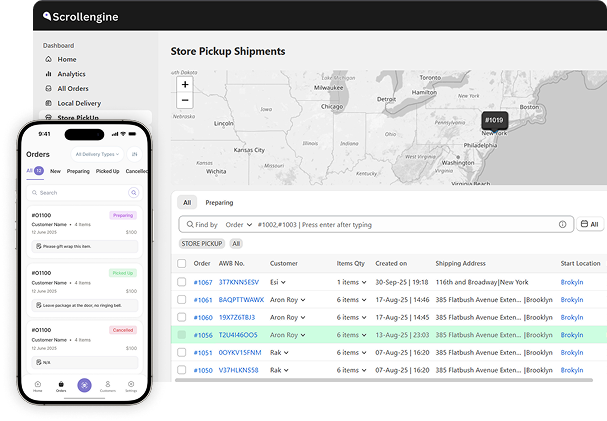Tap the note icon beside N/A
Image resolution: width=607 pixels, height=421 pixels.
[39, 362]
